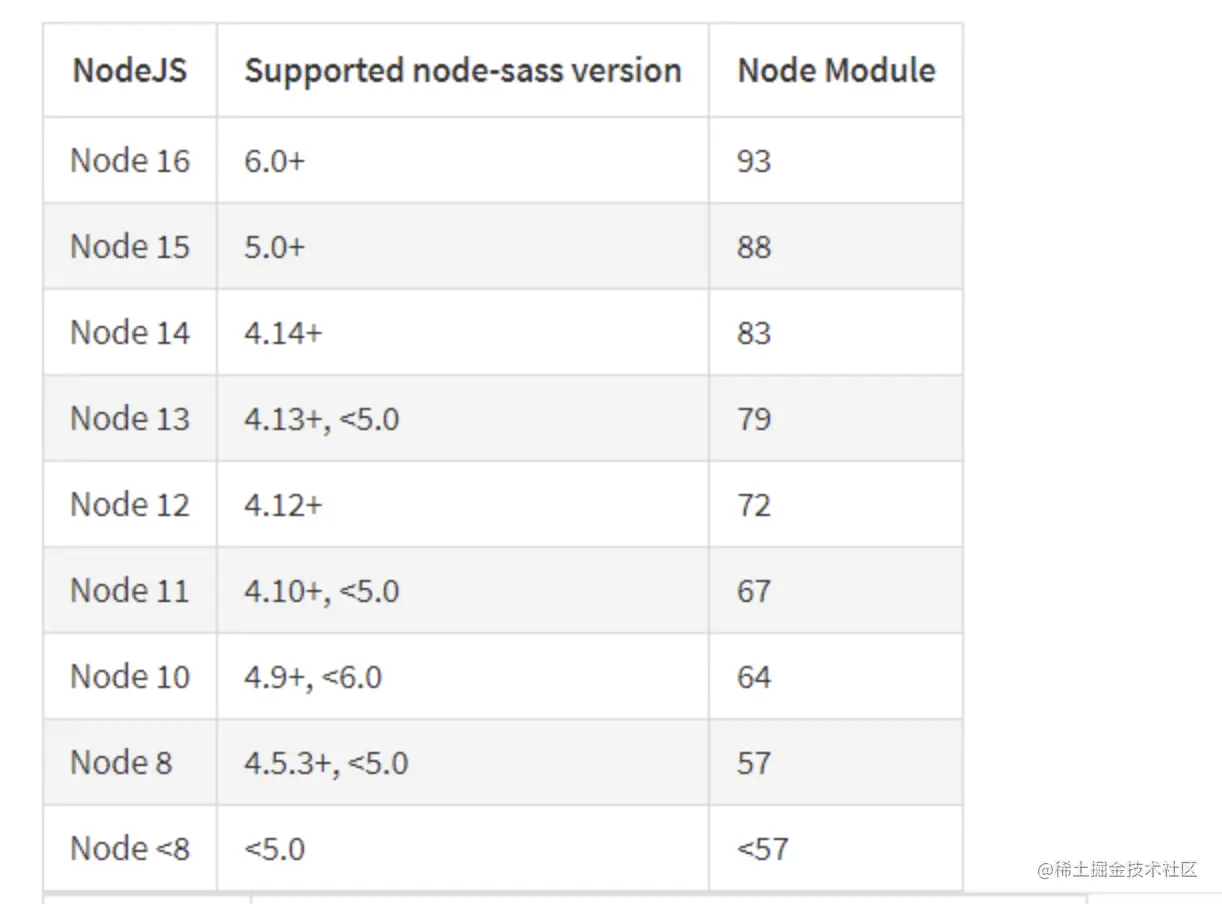This screenshot has width=1222, height=904.
Task: Select the 4.14+ version cell
Action: 283,333
